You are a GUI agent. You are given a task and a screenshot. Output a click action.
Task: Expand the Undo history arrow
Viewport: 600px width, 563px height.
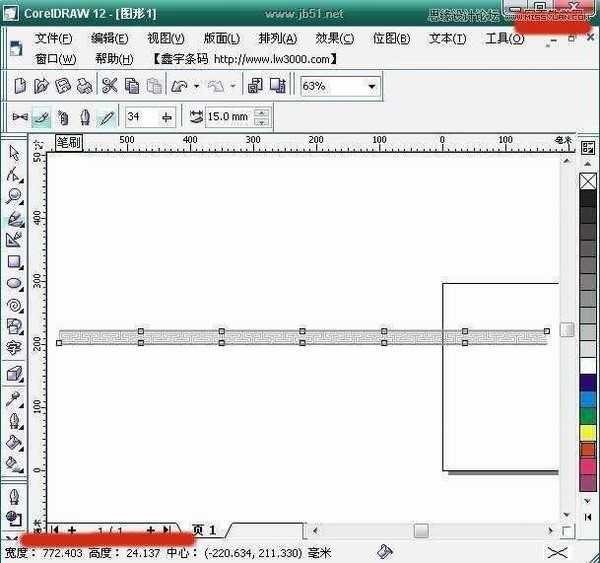point(196,87)
